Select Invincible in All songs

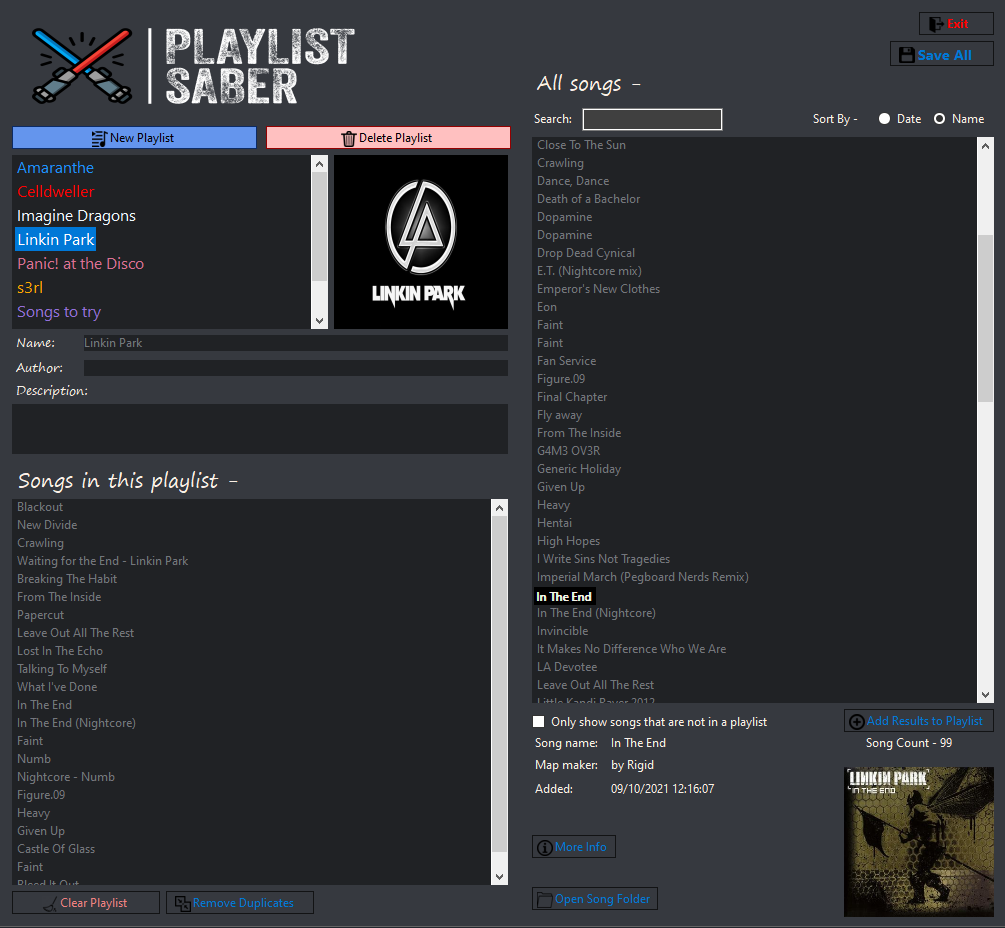[562, 631]
